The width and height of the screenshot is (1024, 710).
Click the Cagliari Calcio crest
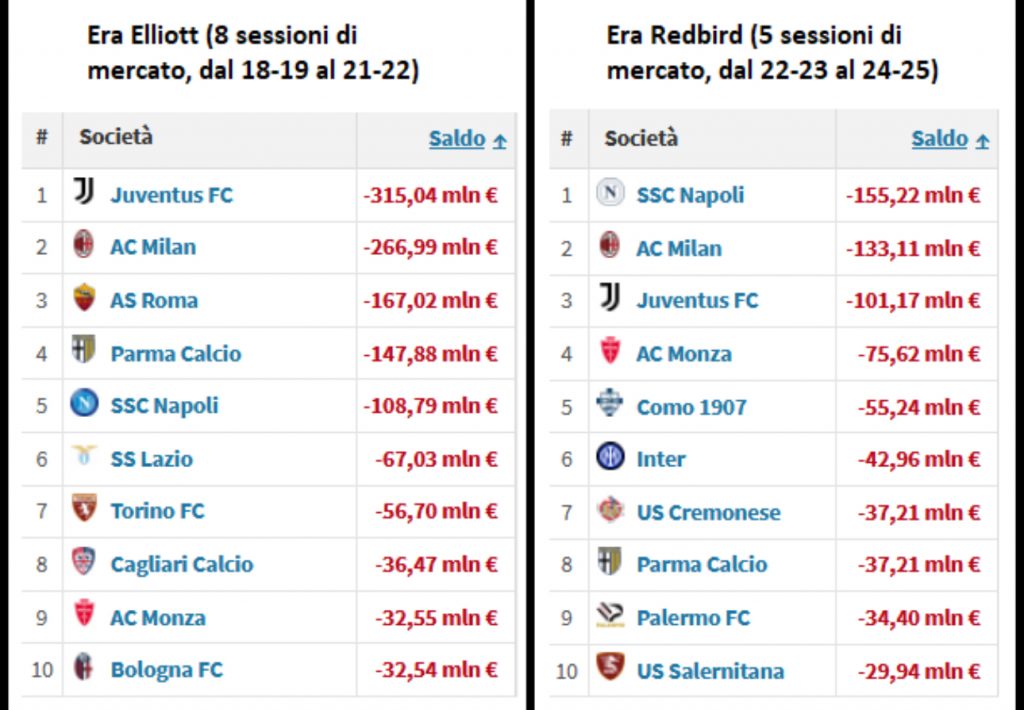point(84,562)
